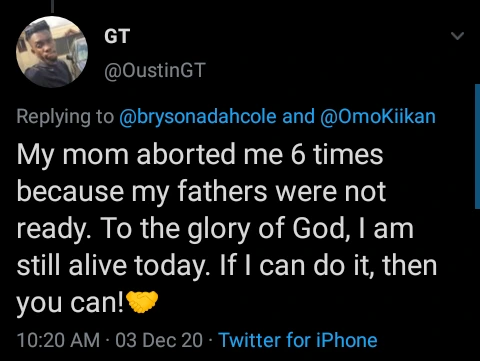Click the line My mom aborted me 6 times
Image resolution: width=480 pixels, height=361 pixels.
200,155
